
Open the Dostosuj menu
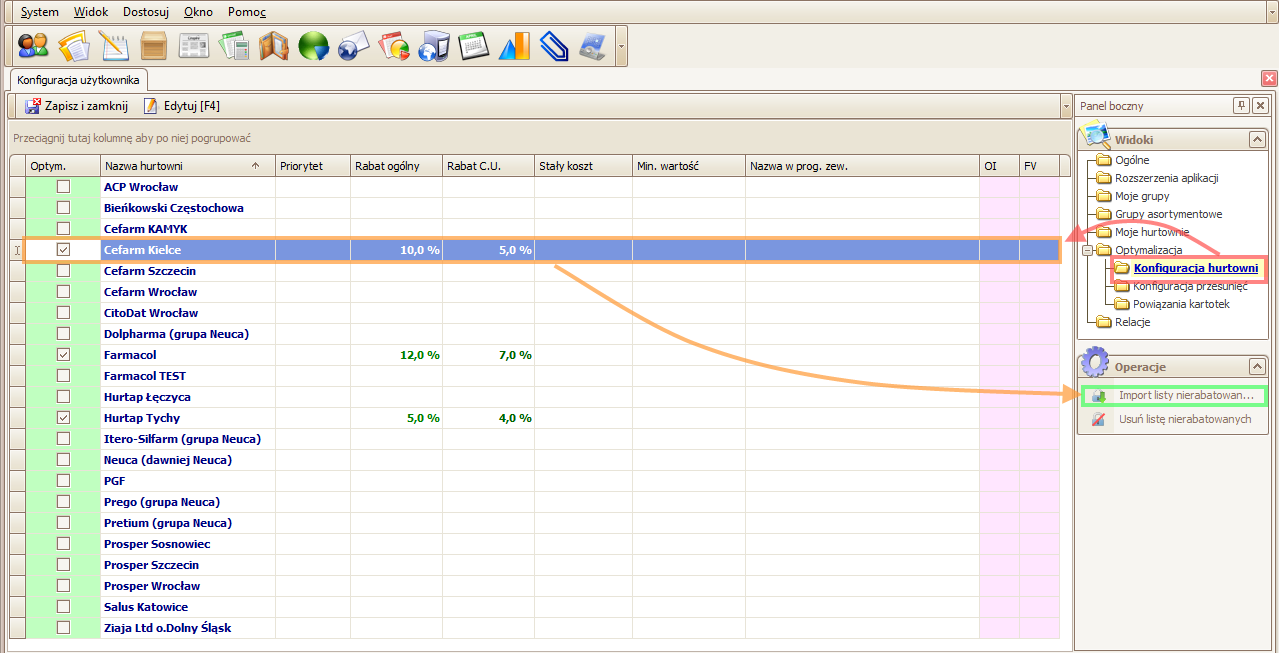coord(146,12)
